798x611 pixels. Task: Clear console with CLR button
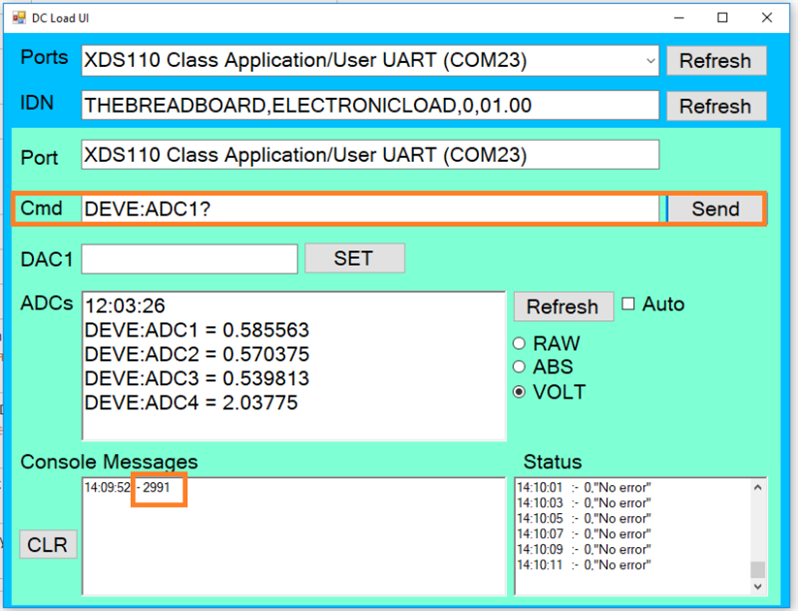pyautogui.click(x=48, y=545)
